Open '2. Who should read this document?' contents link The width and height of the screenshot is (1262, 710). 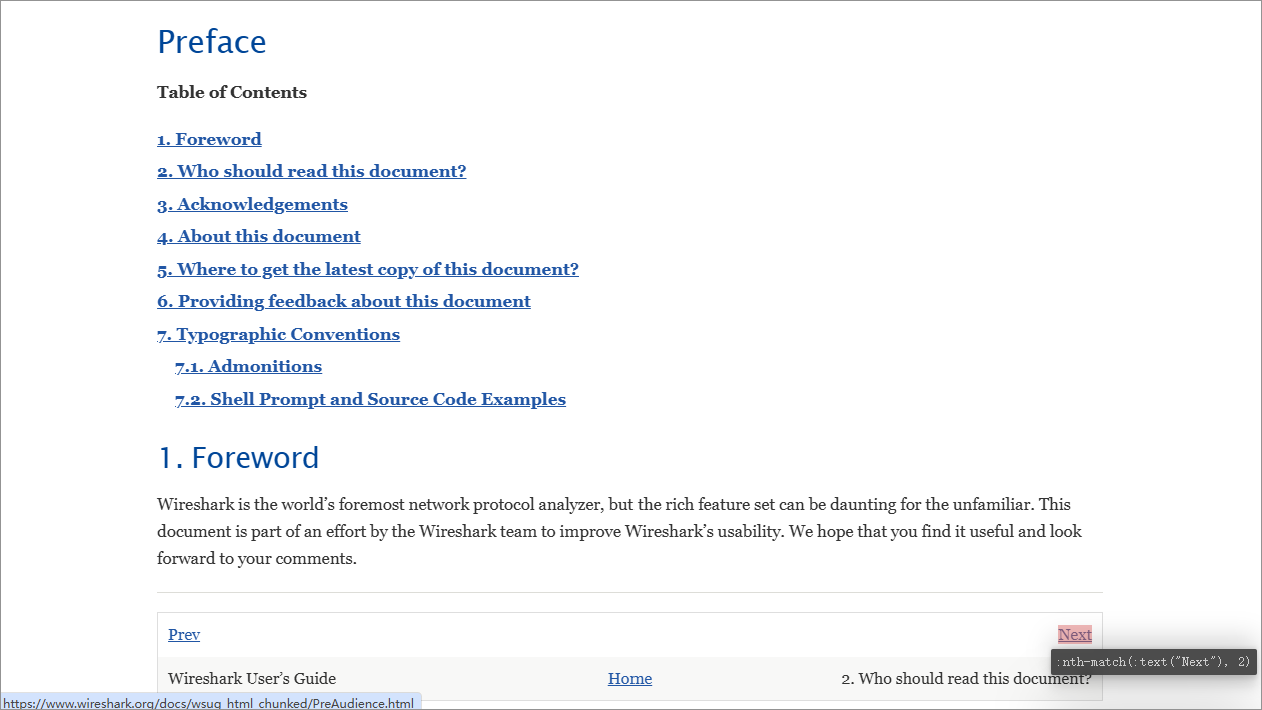point(311,171)
